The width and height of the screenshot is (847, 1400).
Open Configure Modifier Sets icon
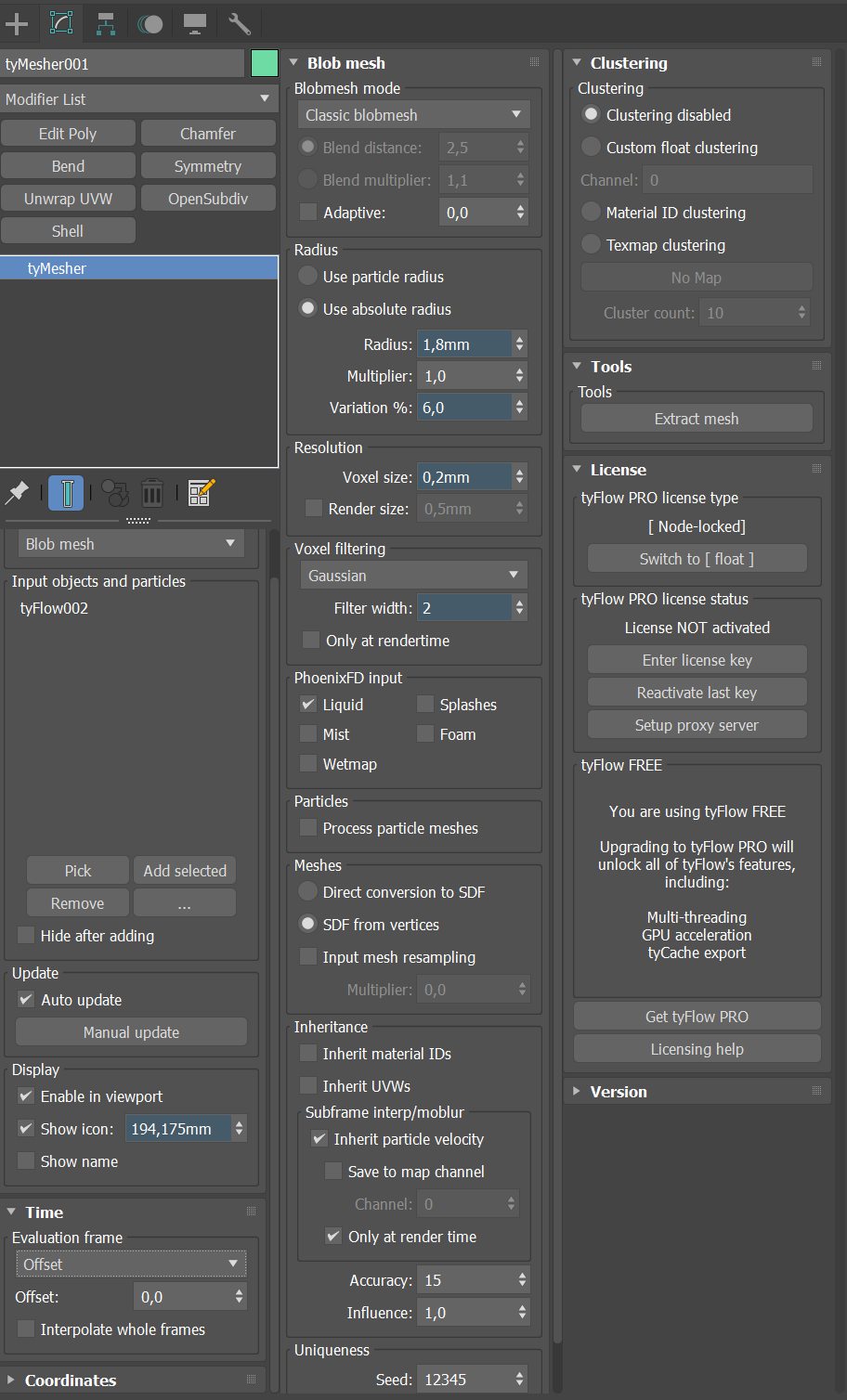(x=201, y=493)
